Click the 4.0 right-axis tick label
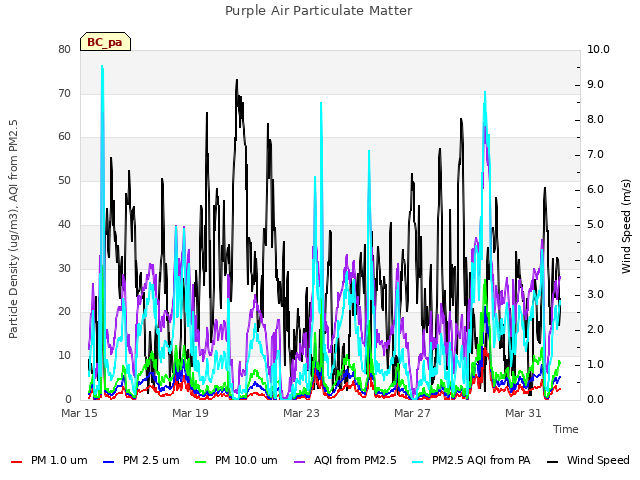This screenshot has height=480, width=640. coord(595,260)
